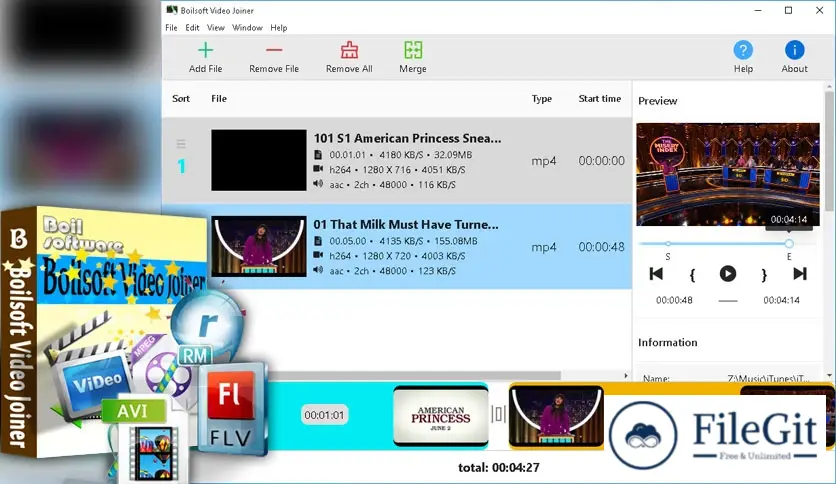
Task: Open the Window menu
Action: (x=247, y=28)
